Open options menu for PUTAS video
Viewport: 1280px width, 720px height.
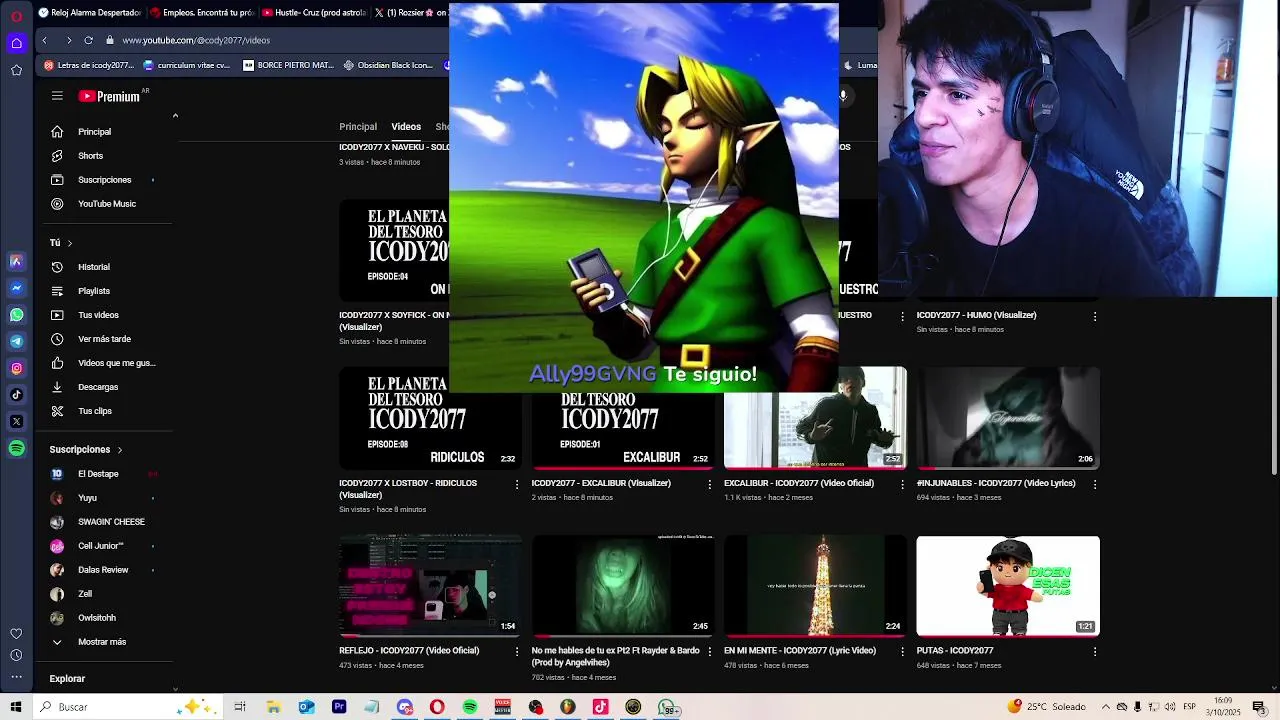click(x=1095, y=651)
